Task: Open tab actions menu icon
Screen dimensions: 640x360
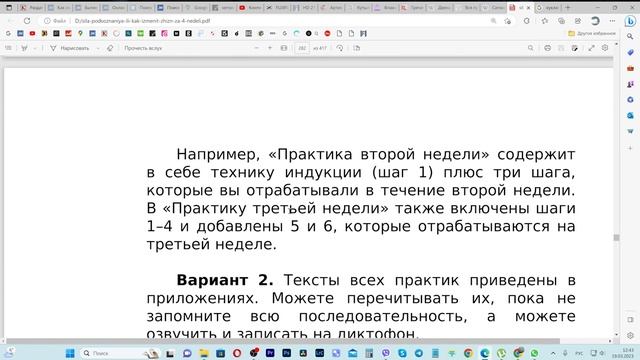Action: (9, 8)
